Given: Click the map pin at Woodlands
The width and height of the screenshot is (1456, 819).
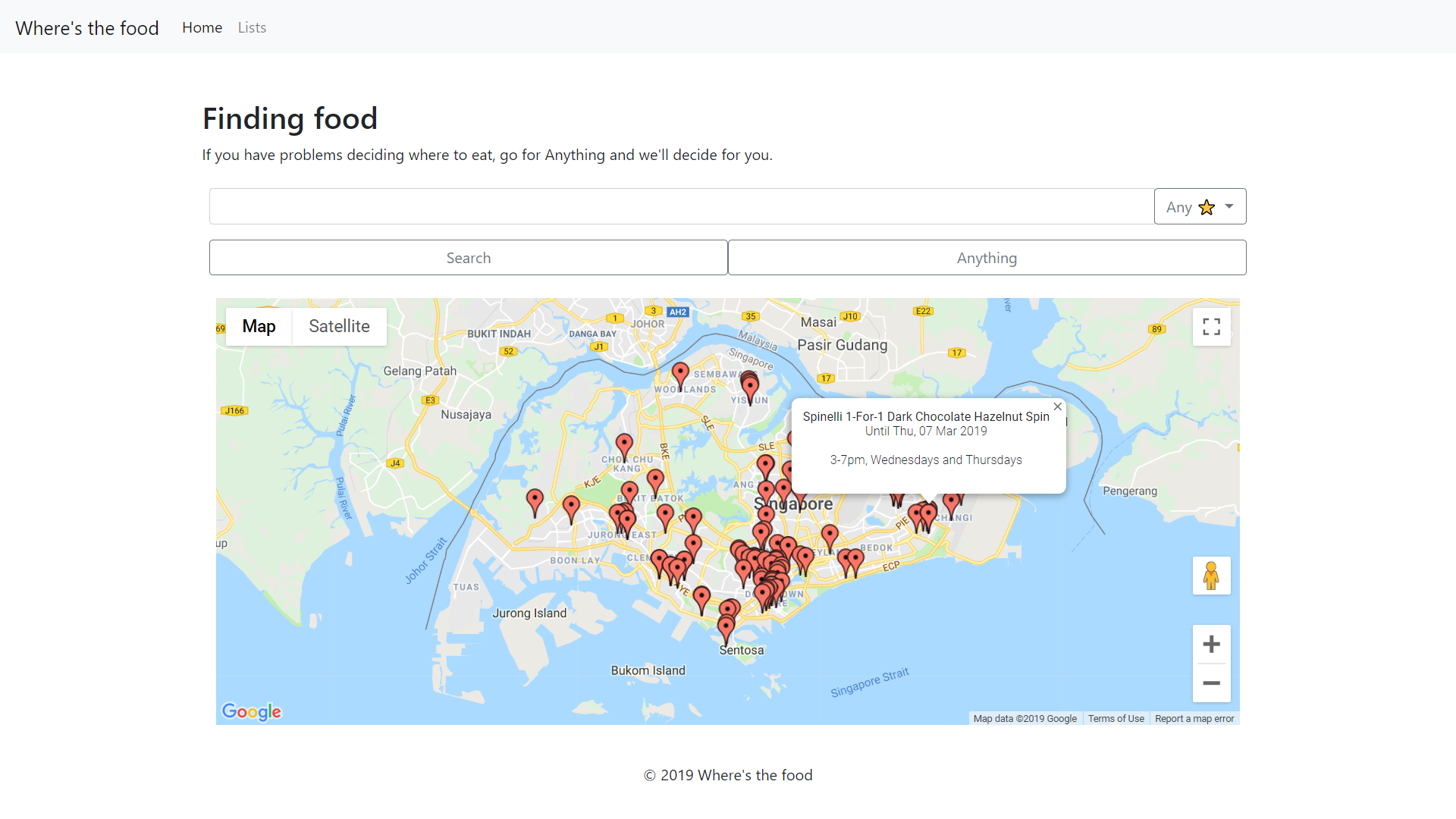Looking at the screenshot, I should click(680, 372).
